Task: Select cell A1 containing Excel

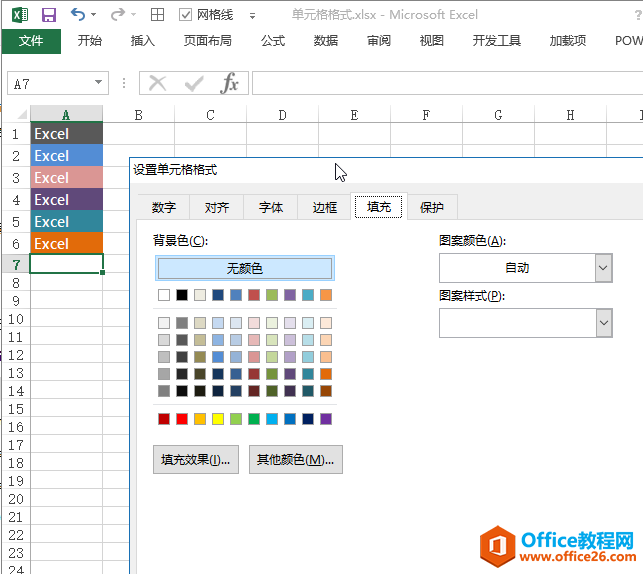Action: pyautogui.click(x=66, y=133)
